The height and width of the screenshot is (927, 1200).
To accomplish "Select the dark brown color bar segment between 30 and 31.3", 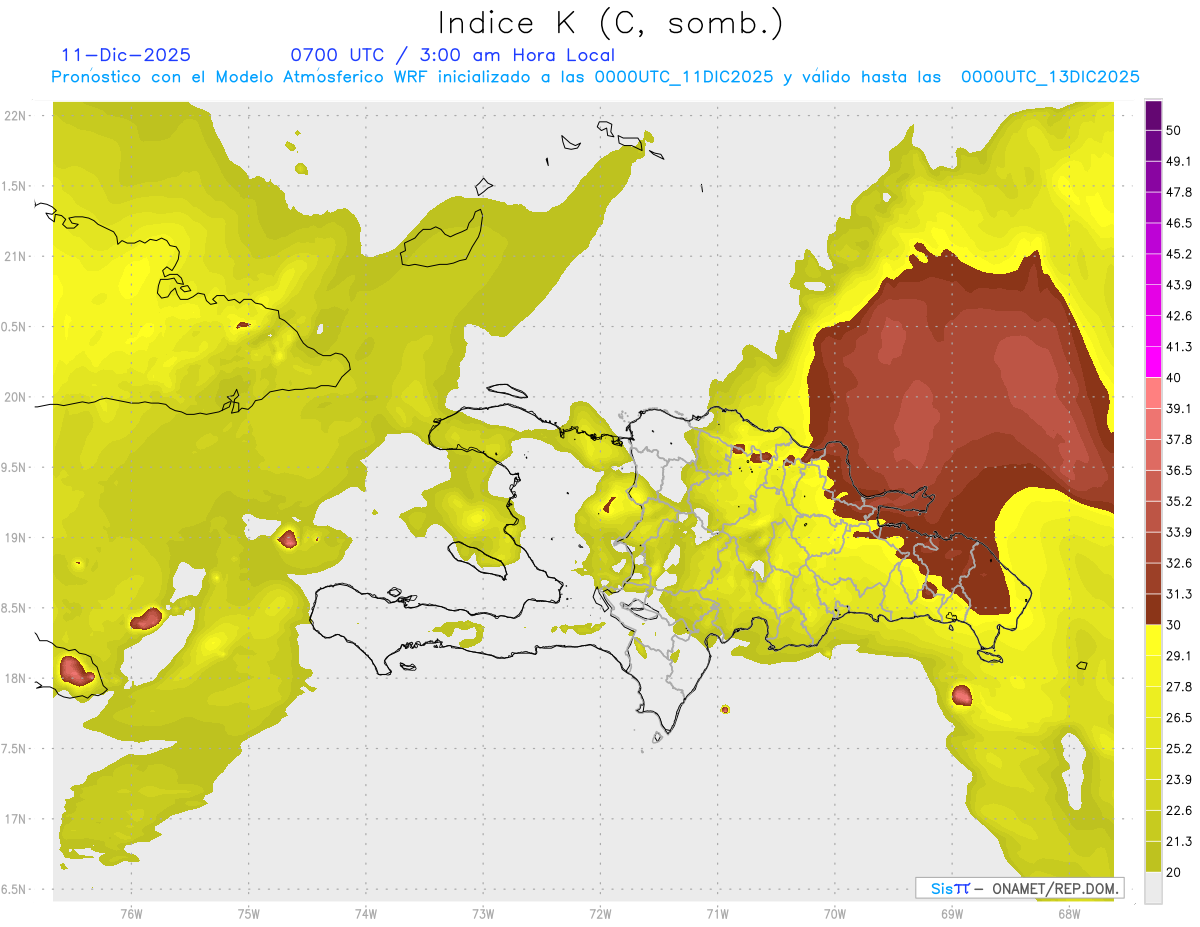I will pyautogui.click(x=1153, y=610).
